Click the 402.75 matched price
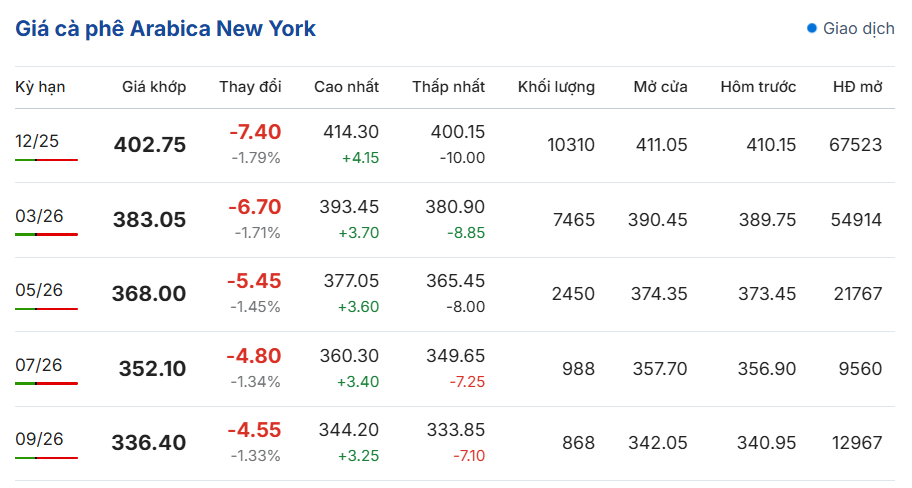The image size is (912, 488). pos(150,145)
